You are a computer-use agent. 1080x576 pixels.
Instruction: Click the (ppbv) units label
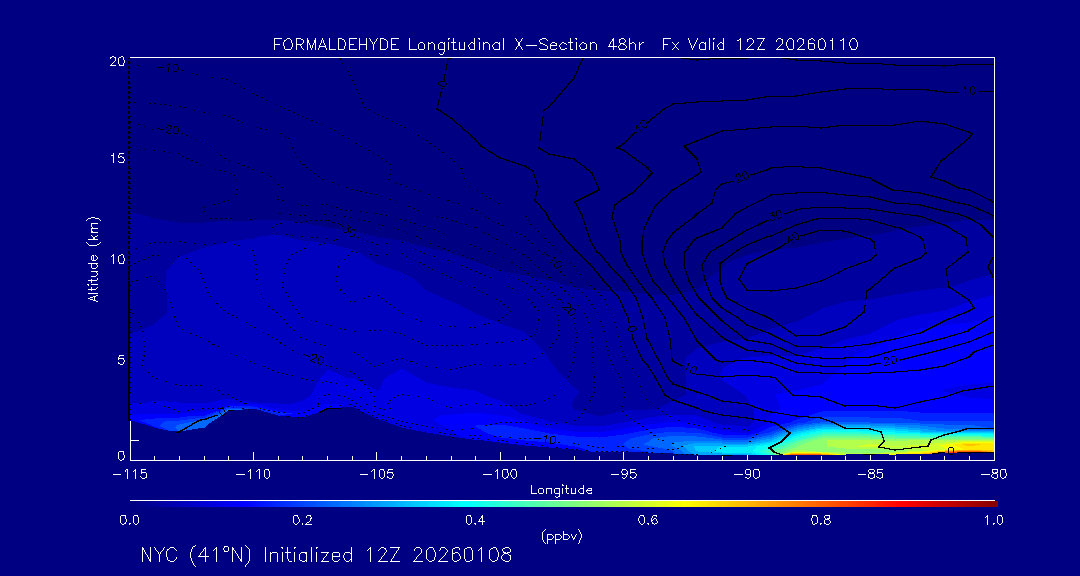point(561,536)
